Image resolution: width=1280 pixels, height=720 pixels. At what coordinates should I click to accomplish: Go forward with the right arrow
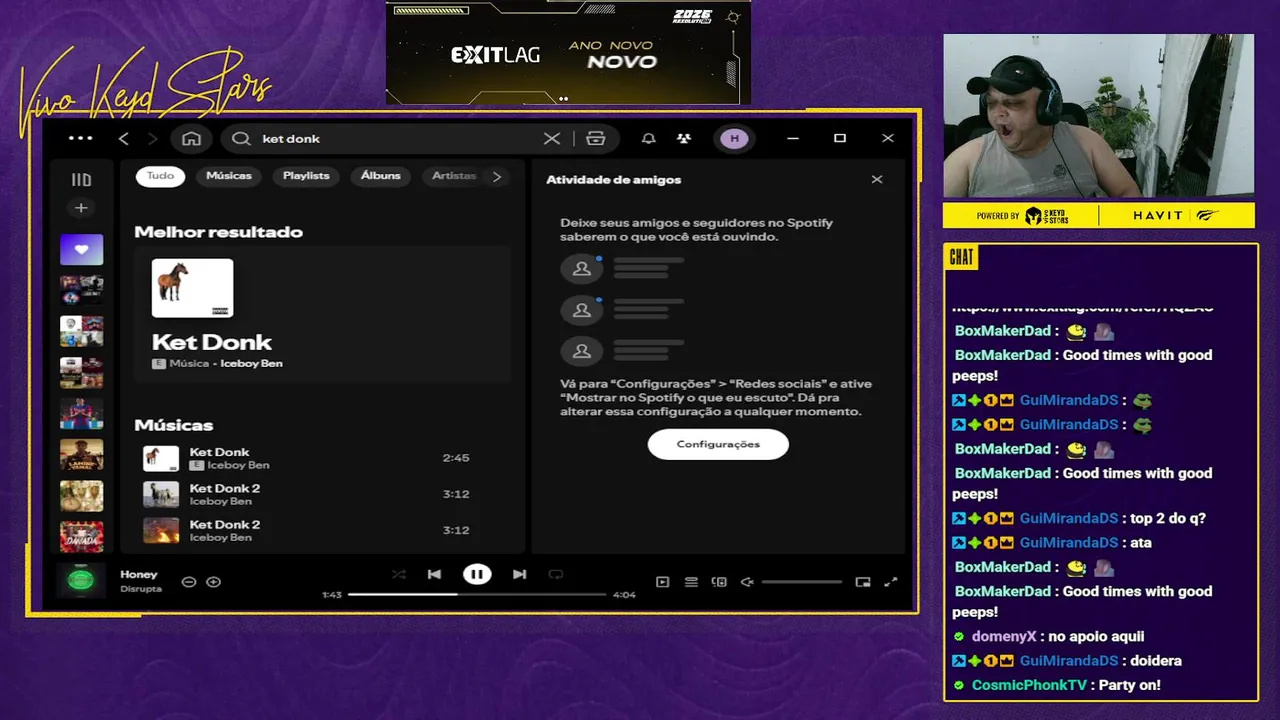point(153,139)
